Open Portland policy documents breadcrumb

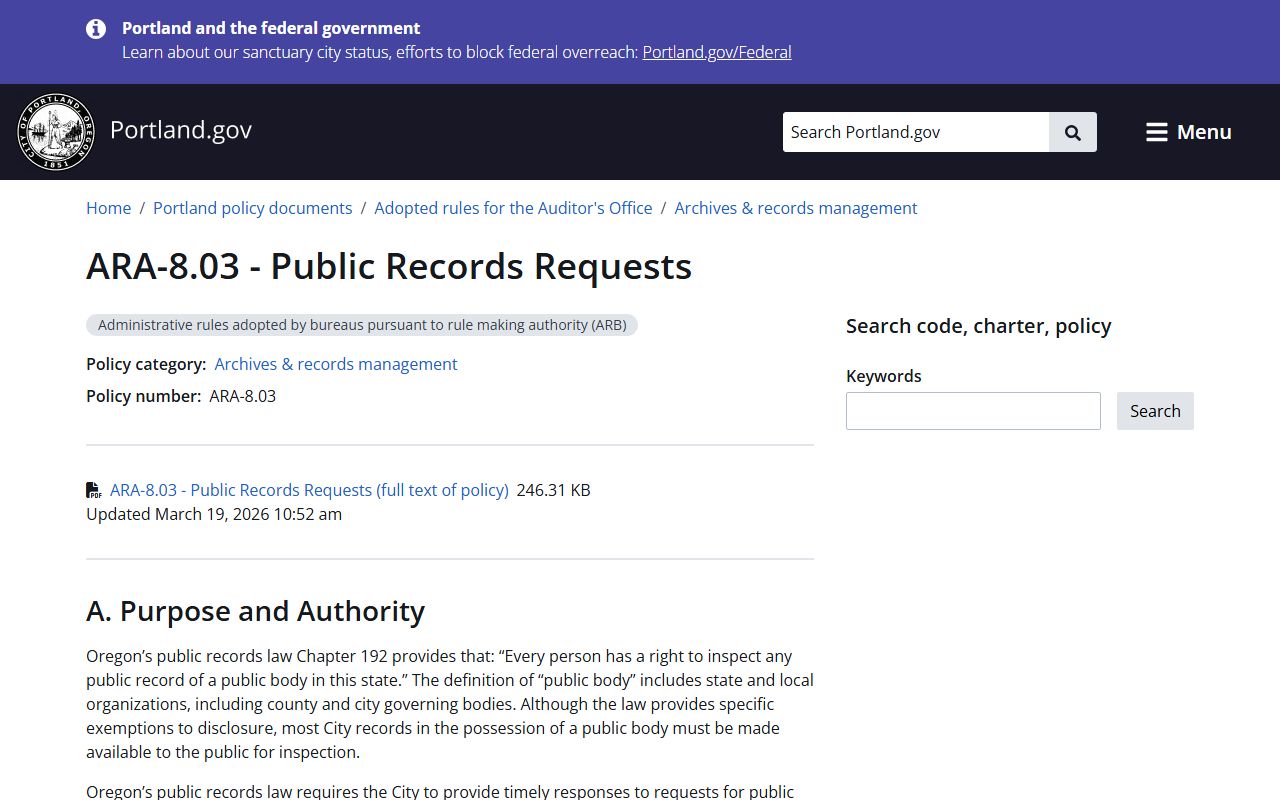click(x=253, y=208)
